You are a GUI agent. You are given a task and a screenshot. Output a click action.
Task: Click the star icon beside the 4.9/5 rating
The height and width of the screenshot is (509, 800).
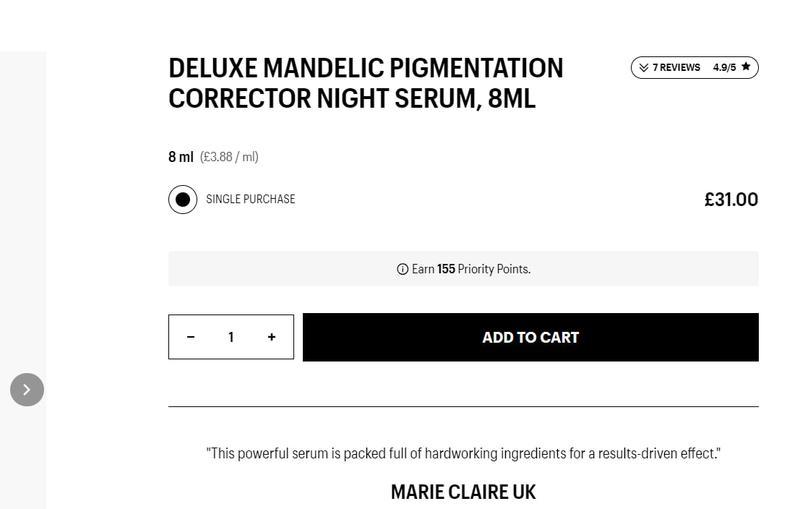click(x=746, y=67)
